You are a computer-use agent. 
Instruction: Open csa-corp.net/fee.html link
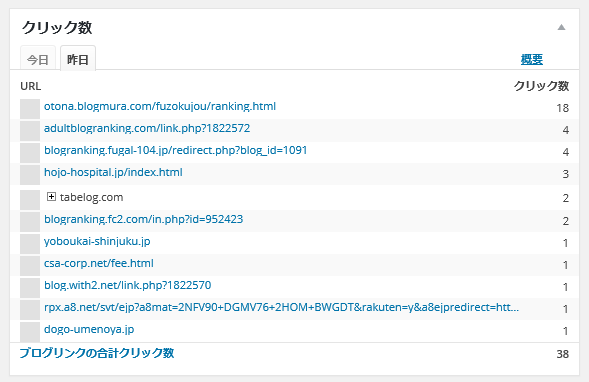[x=99, y=263]
